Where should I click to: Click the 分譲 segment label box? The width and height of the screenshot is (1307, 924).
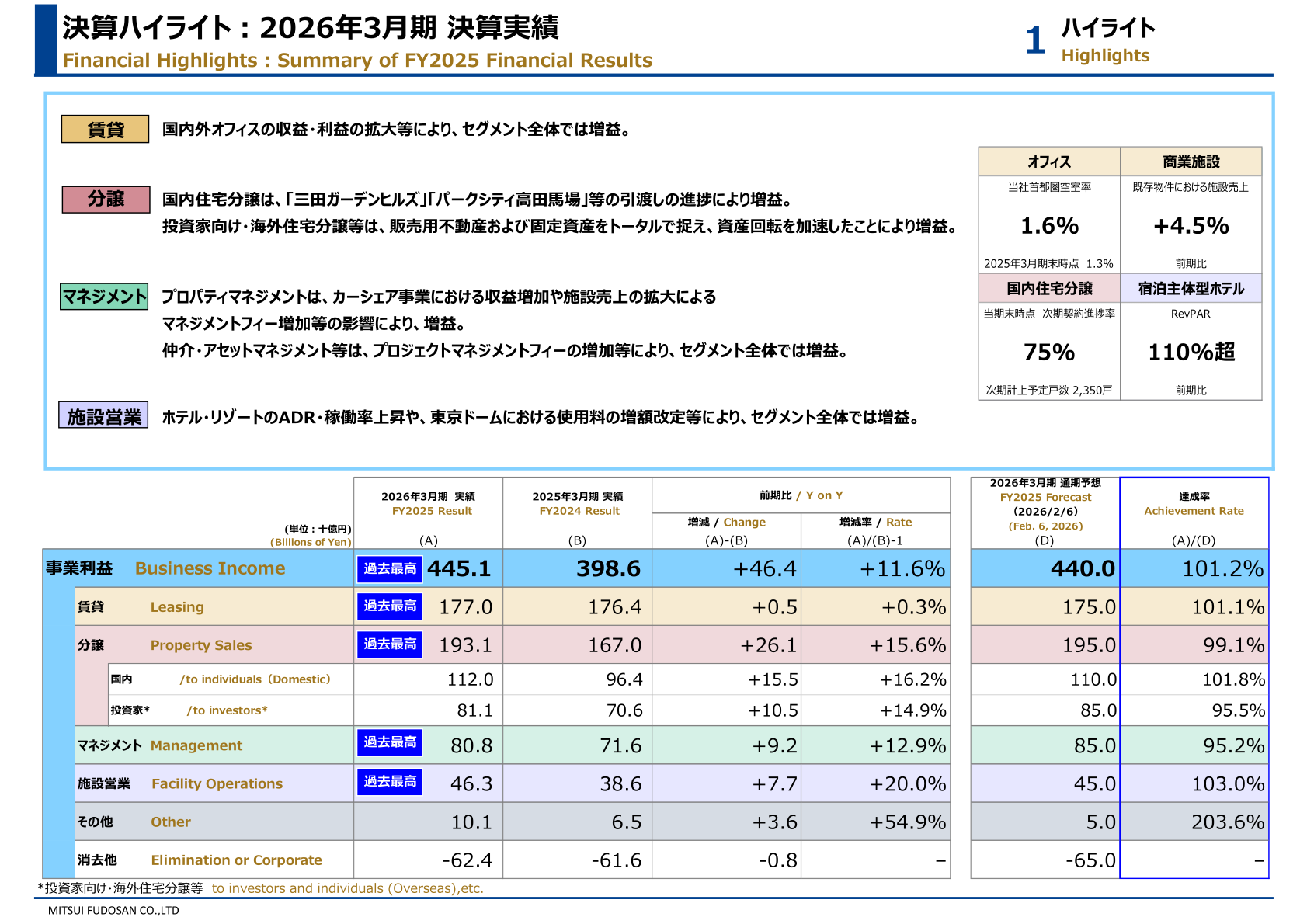point(105,199)
